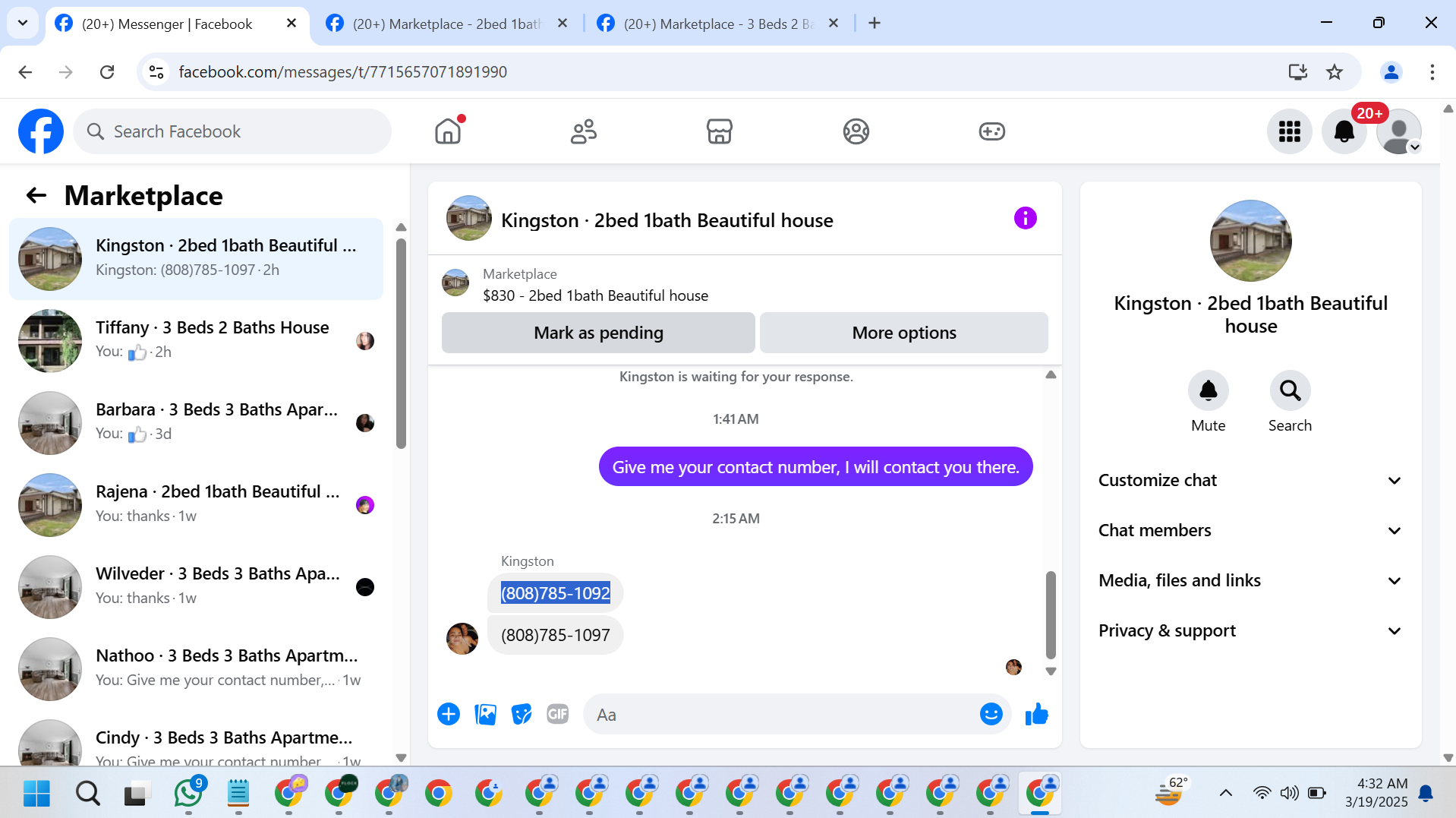Reload the current page
Image resolution: width=1456 pixels, height=818 pixels.
pyautogui.click(x=107, y=71)
